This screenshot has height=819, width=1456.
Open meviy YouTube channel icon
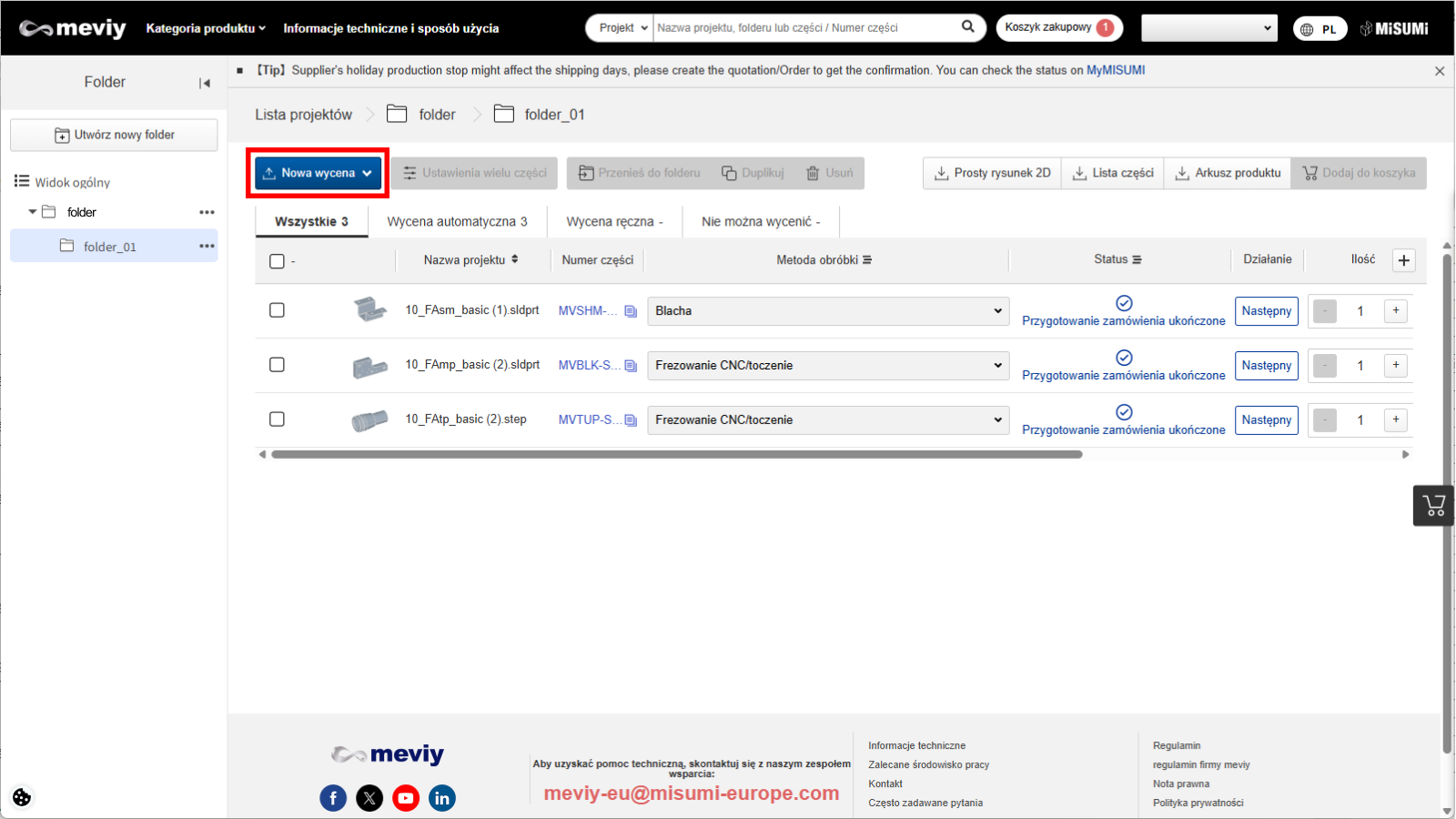(406, 798)
